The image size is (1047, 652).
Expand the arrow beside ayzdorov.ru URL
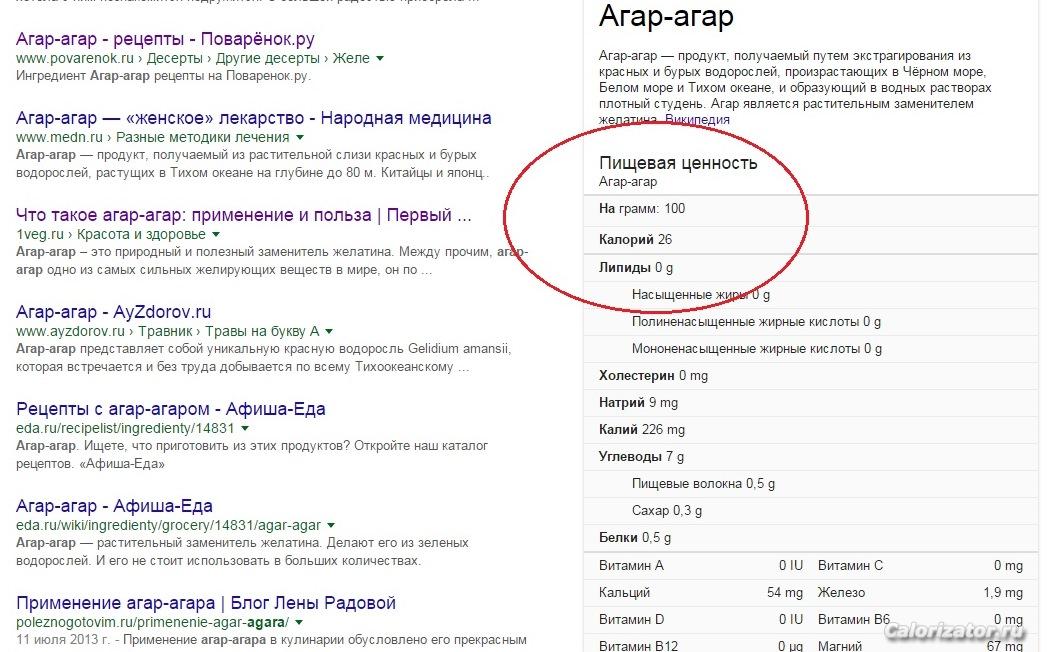click(328, 331)
